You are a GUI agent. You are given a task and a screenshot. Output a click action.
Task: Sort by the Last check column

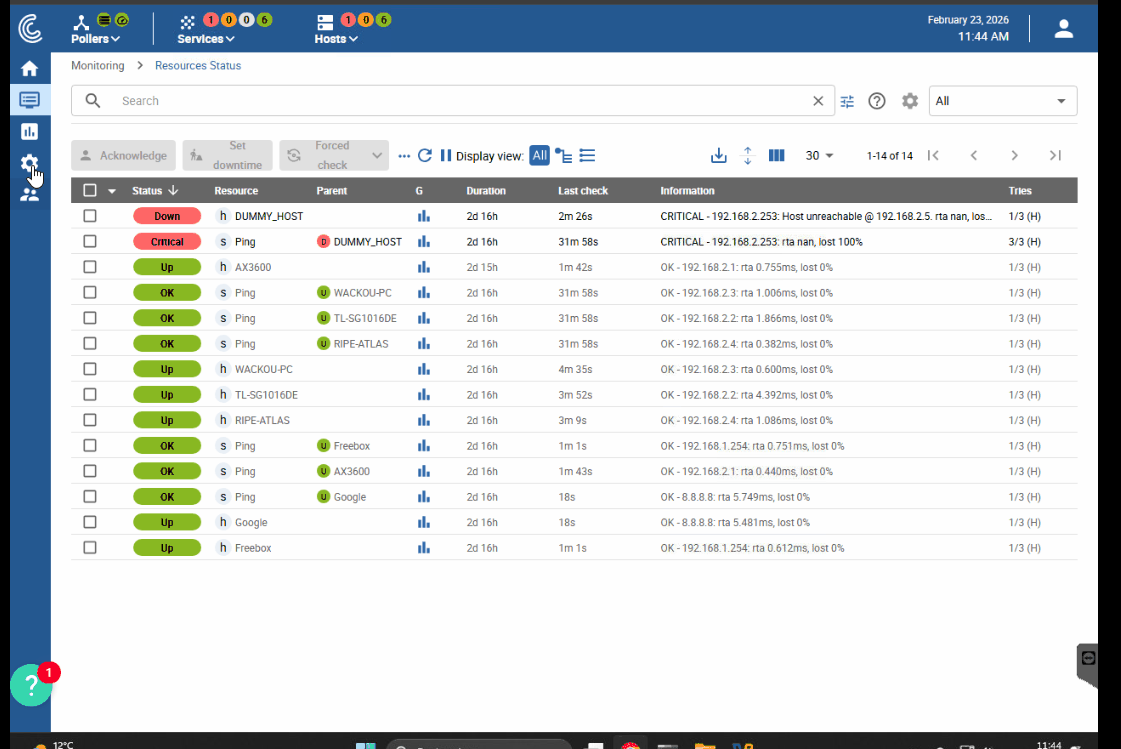pyautogui.click(x=583, y=191)
